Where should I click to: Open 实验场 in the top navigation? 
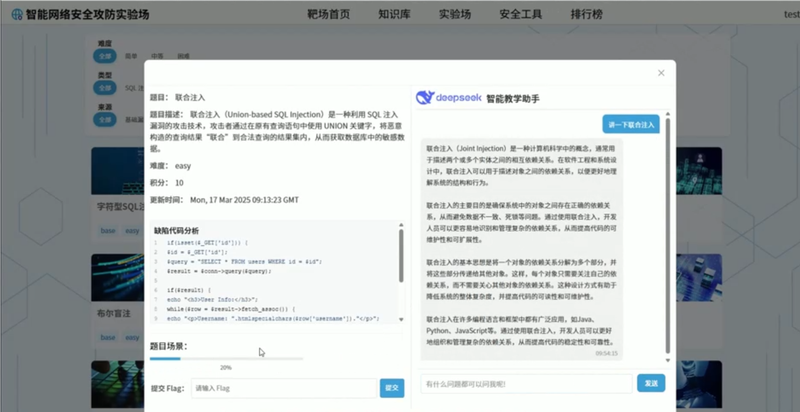click(455, 14)
